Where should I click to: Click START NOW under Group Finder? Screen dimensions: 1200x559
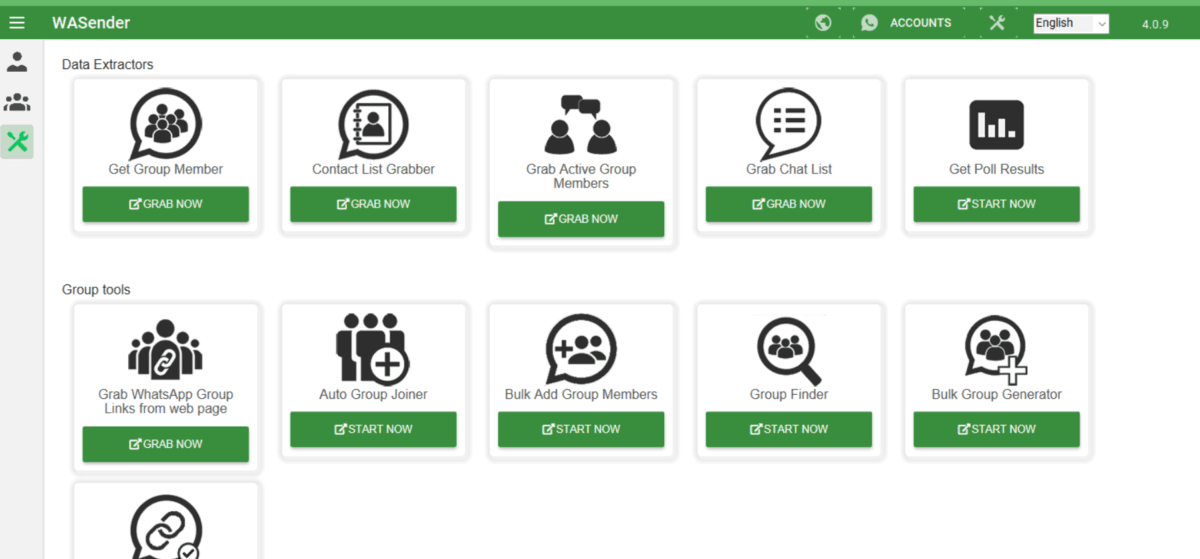click(x=789, y=429)
